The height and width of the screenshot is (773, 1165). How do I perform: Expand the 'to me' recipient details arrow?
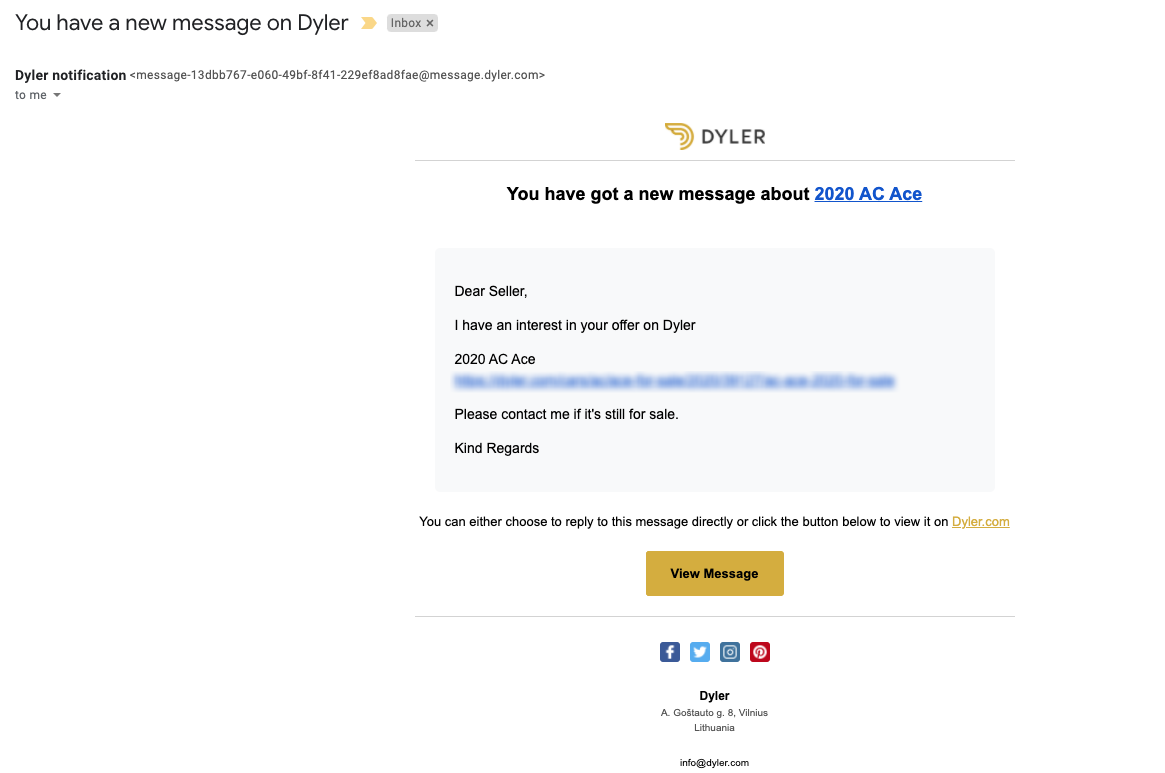click(56, 95)
